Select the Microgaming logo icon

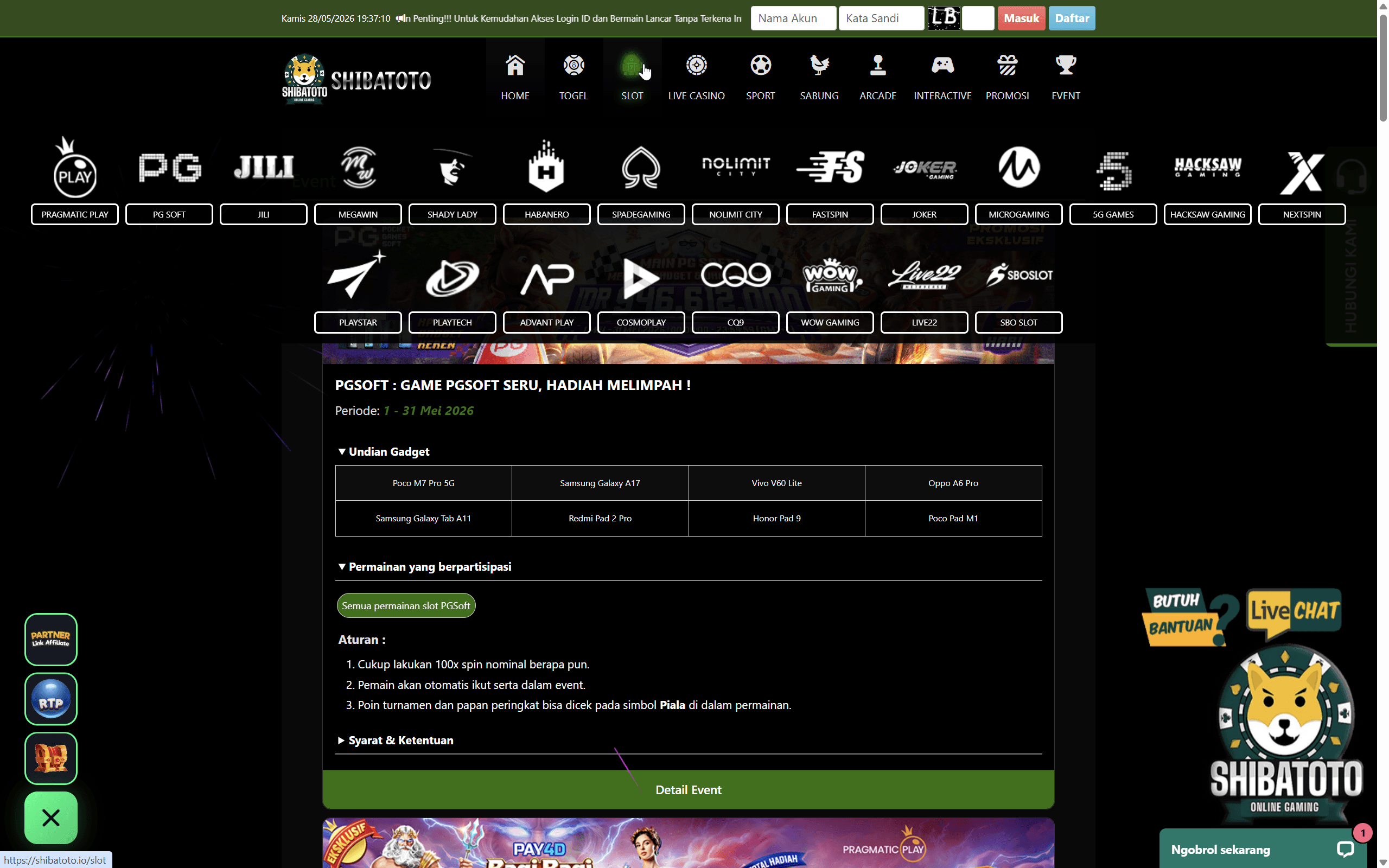[1019, 167]
